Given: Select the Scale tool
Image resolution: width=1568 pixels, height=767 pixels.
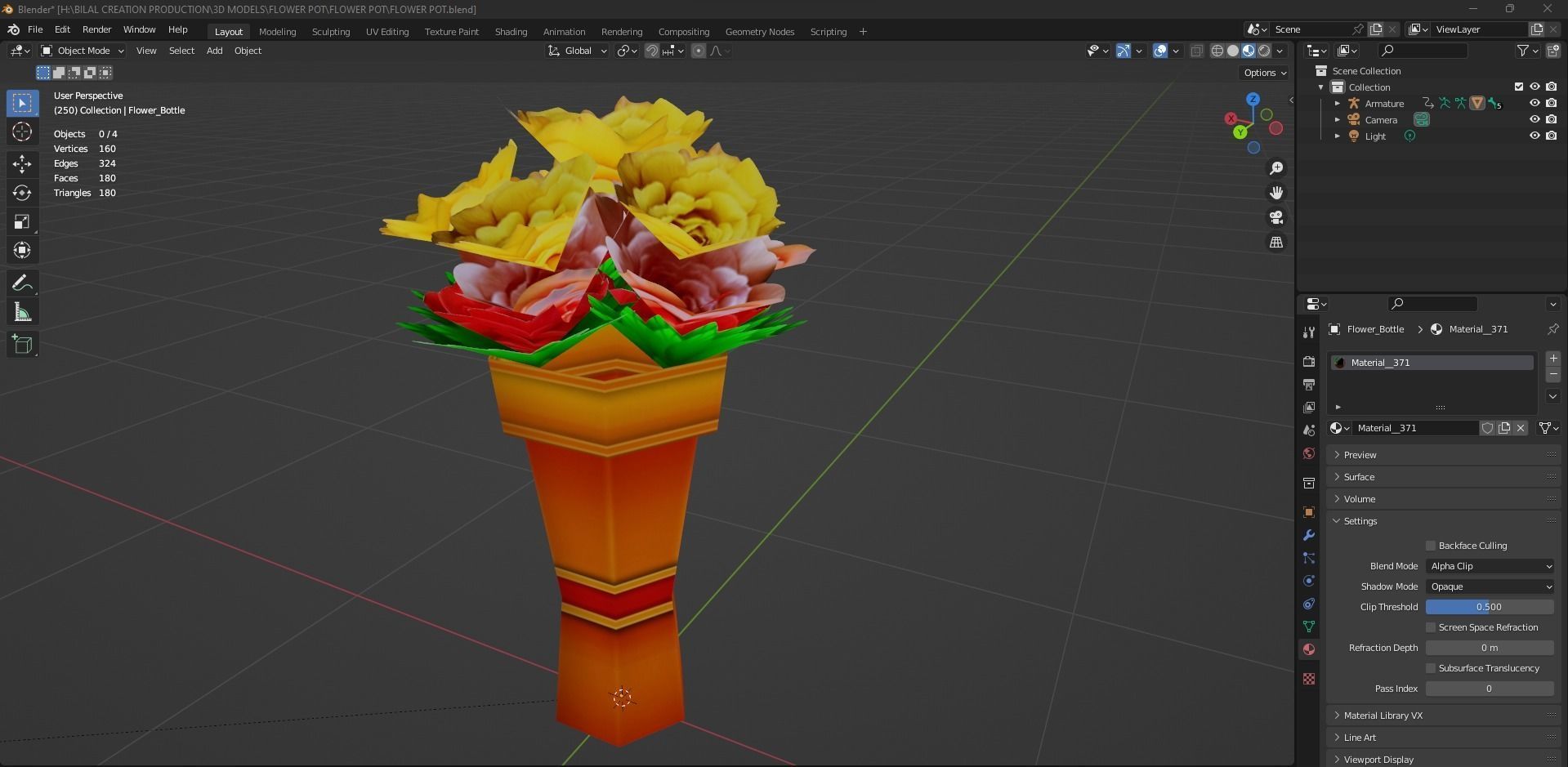Looking at the screenshot, I should pyautogui.click(x=22, y=221).
